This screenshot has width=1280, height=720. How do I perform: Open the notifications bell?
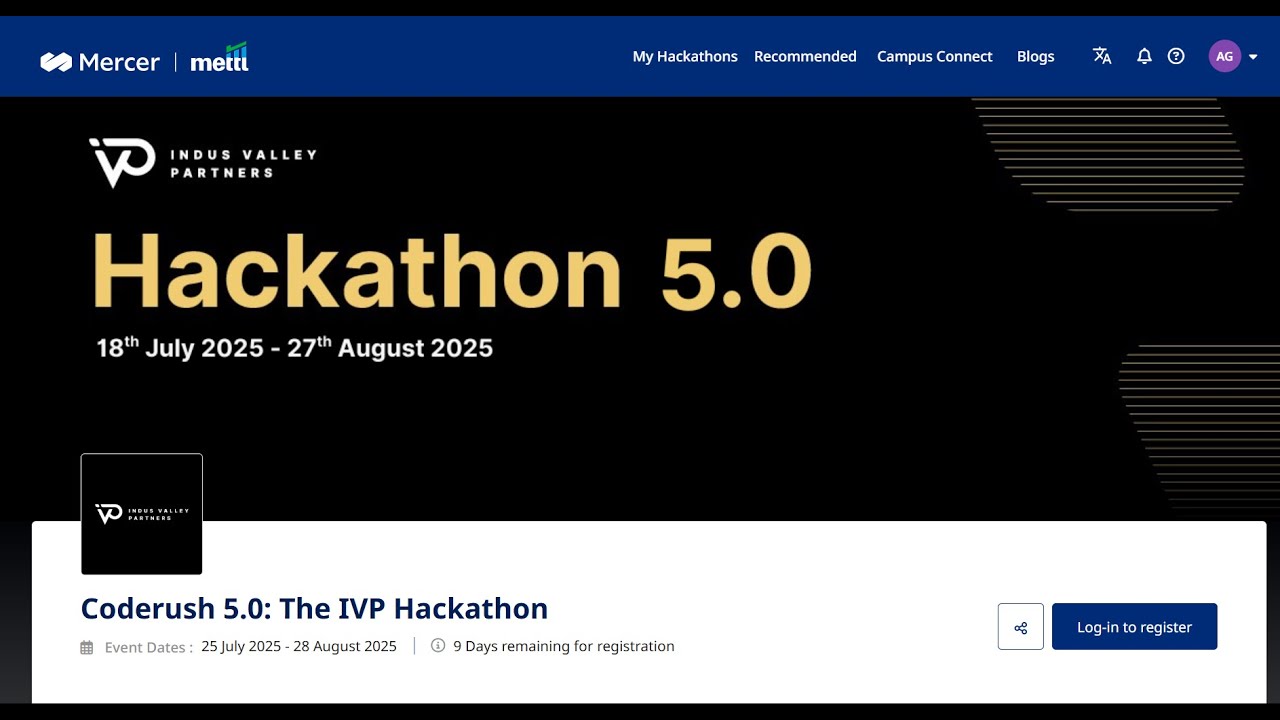[x=1144, y=56]
